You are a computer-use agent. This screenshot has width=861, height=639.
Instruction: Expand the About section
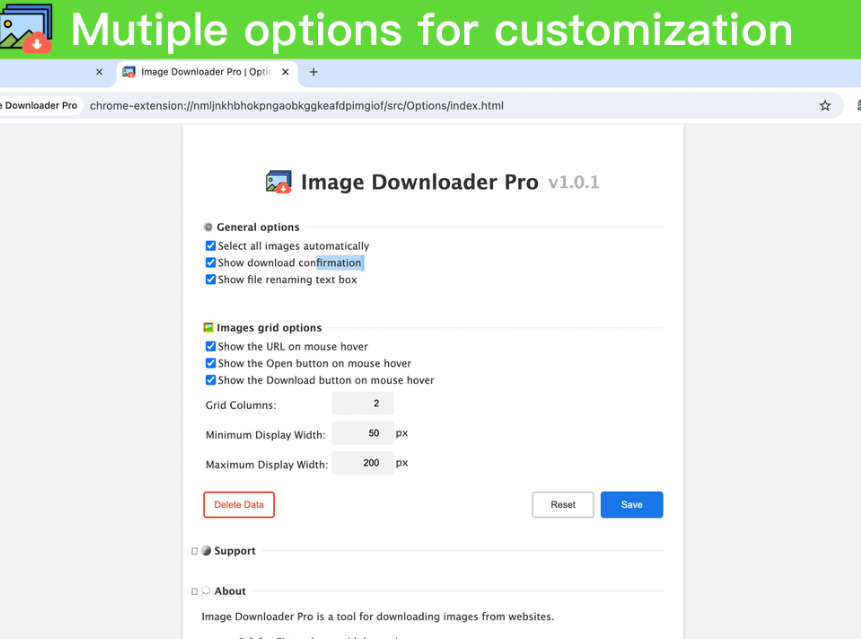point(194,591)
